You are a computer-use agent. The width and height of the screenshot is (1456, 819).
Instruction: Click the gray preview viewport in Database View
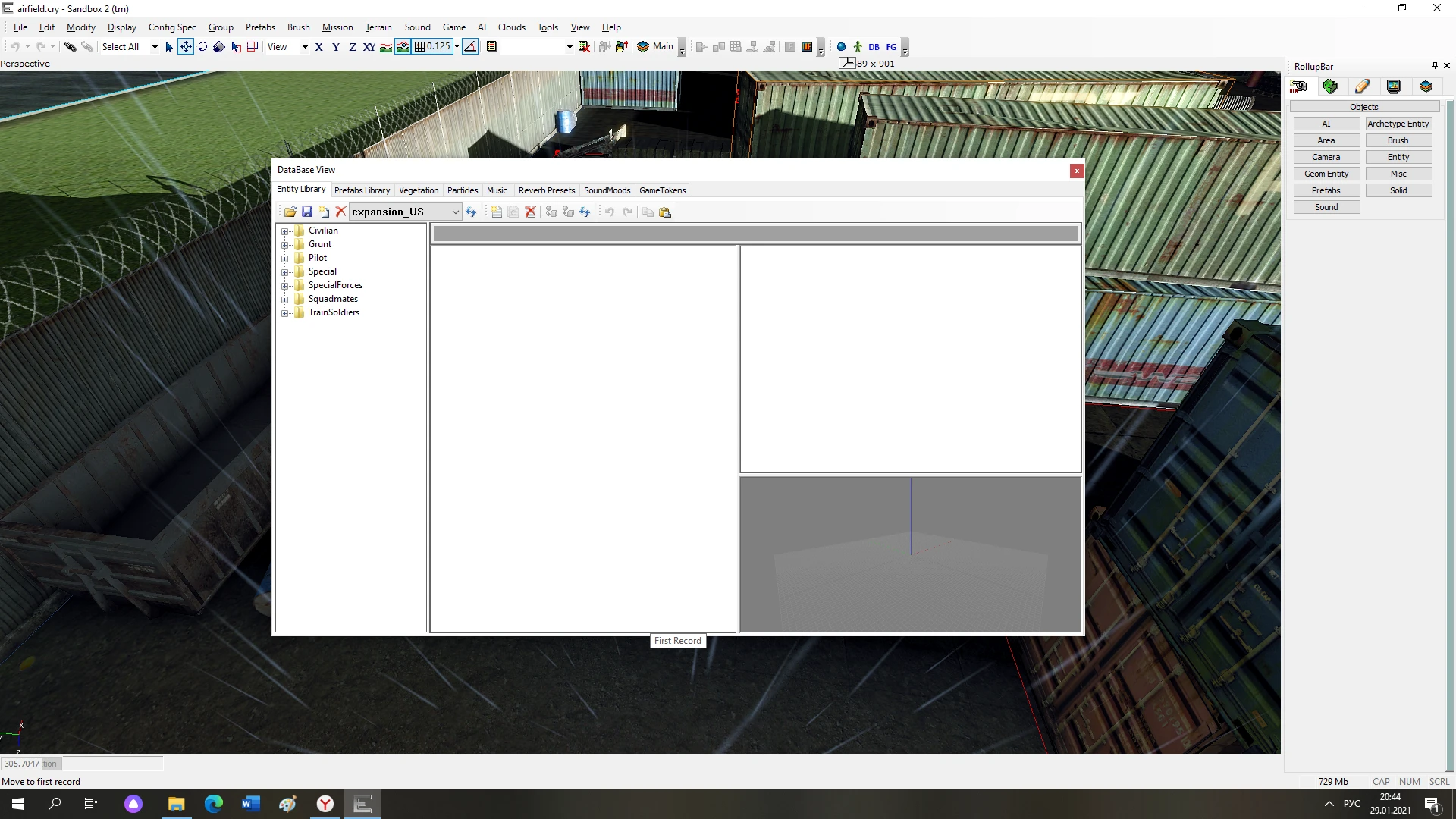point(910,554)
